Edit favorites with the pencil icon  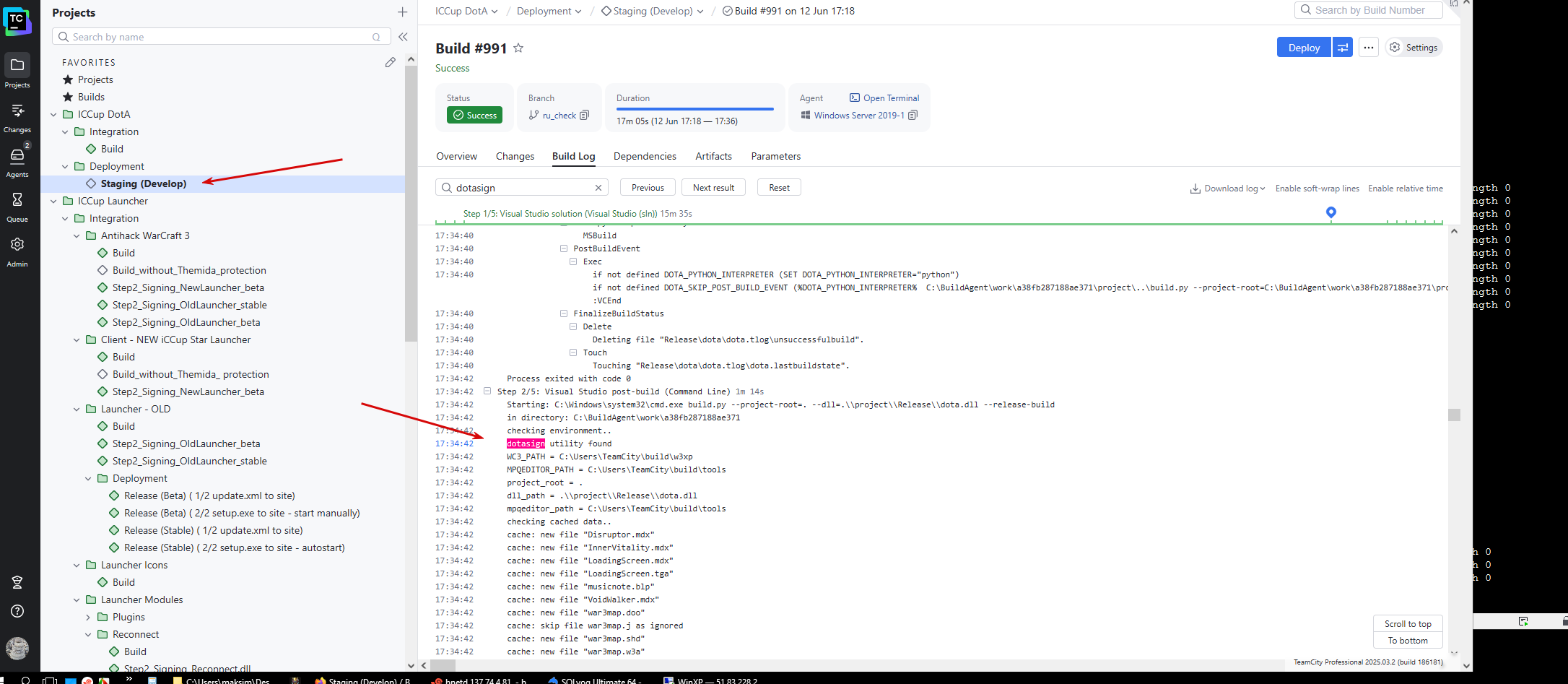391,62
